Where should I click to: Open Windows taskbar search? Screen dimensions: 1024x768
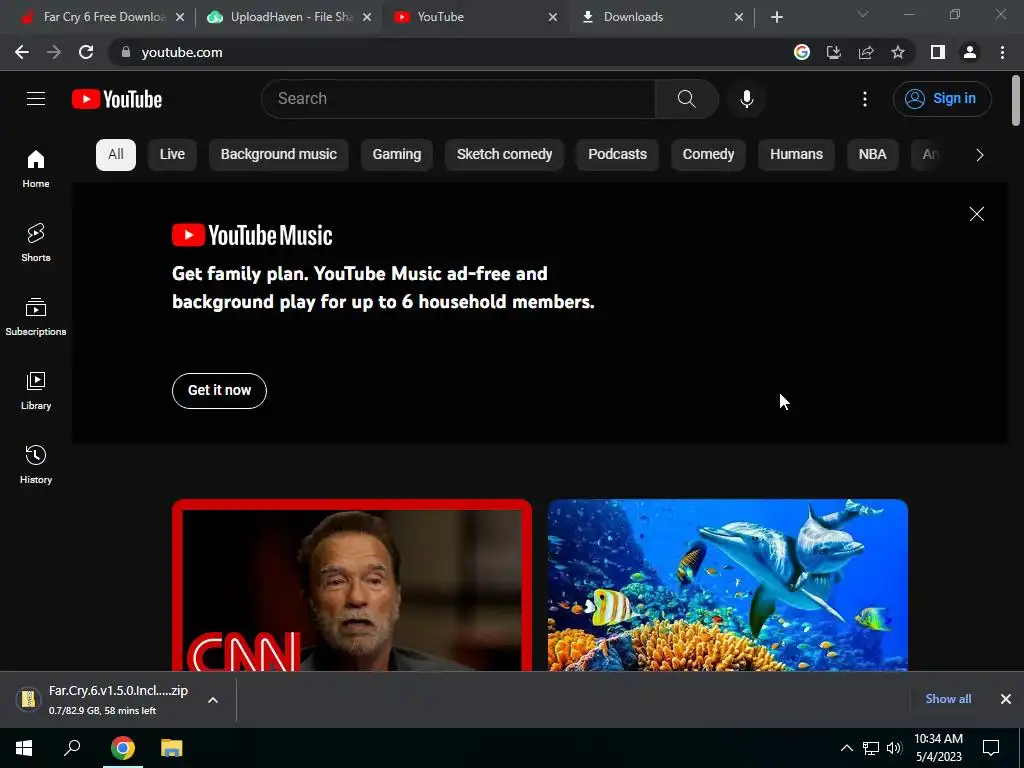[72, 748]
